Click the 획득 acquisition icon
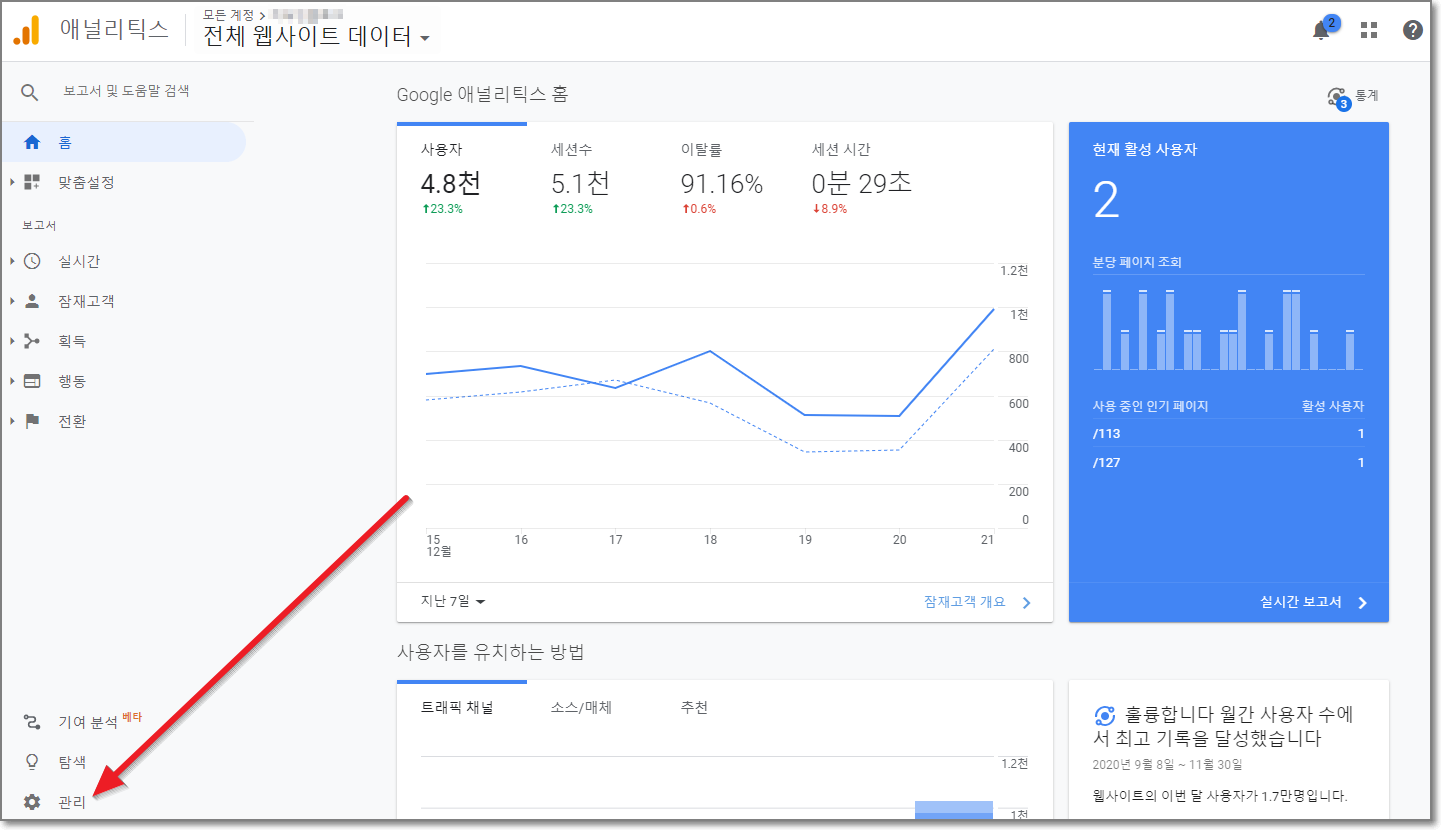 [x=32, y=341]
